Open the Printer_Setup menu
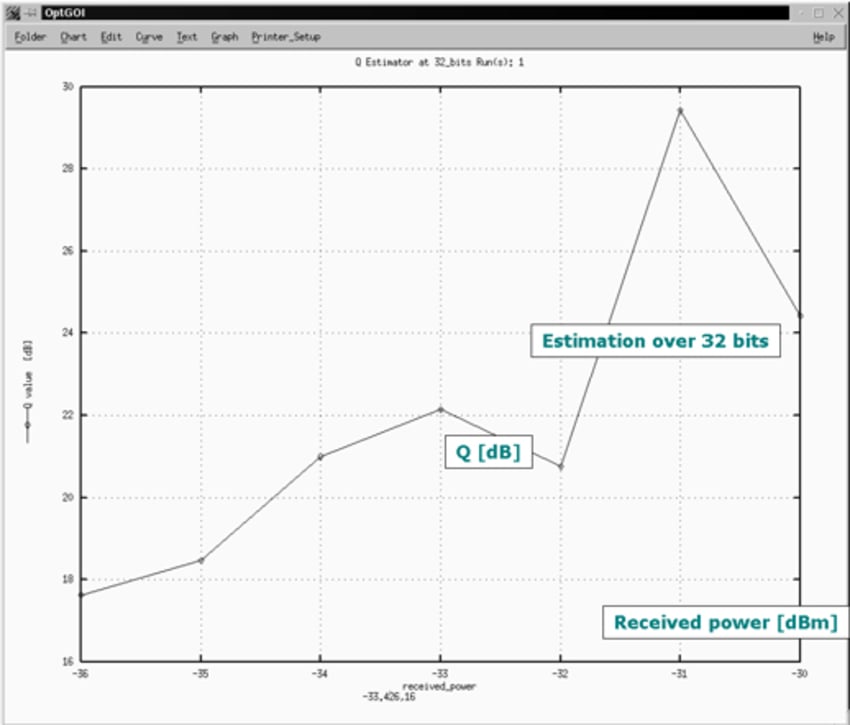Image resolution: width=850 pixels, height=725 pixels. pyautogui.click(x=286, y=37)
